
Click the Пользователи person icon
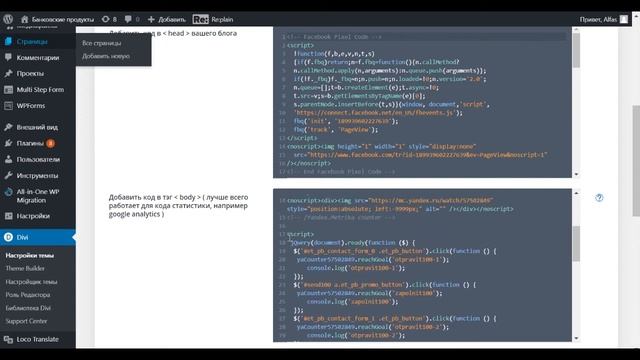click(x=8, y=159)
